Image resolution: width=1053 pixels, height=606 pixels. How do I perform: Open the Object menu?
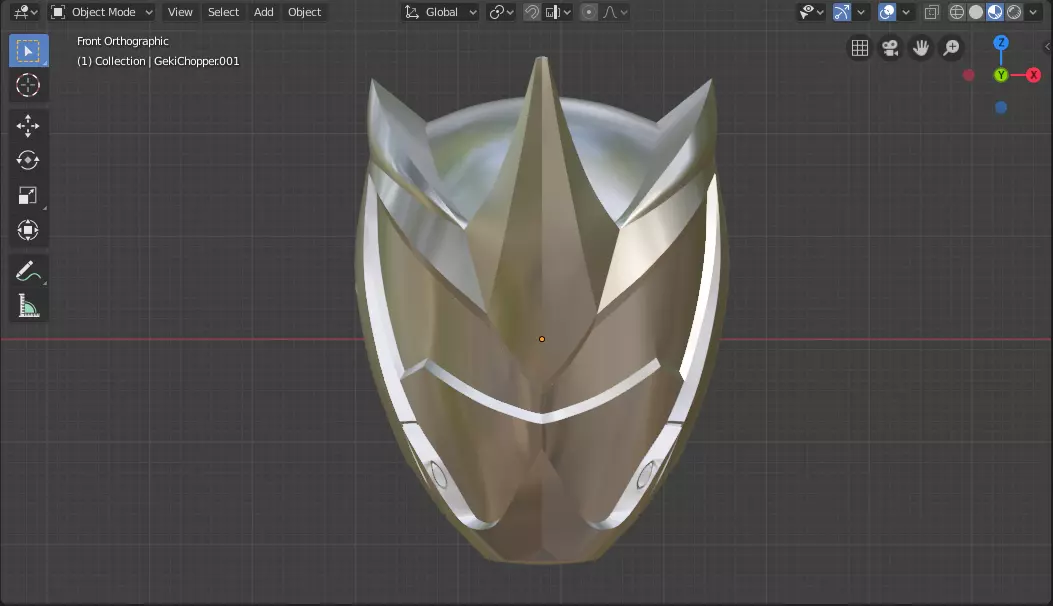click(304, 12)
